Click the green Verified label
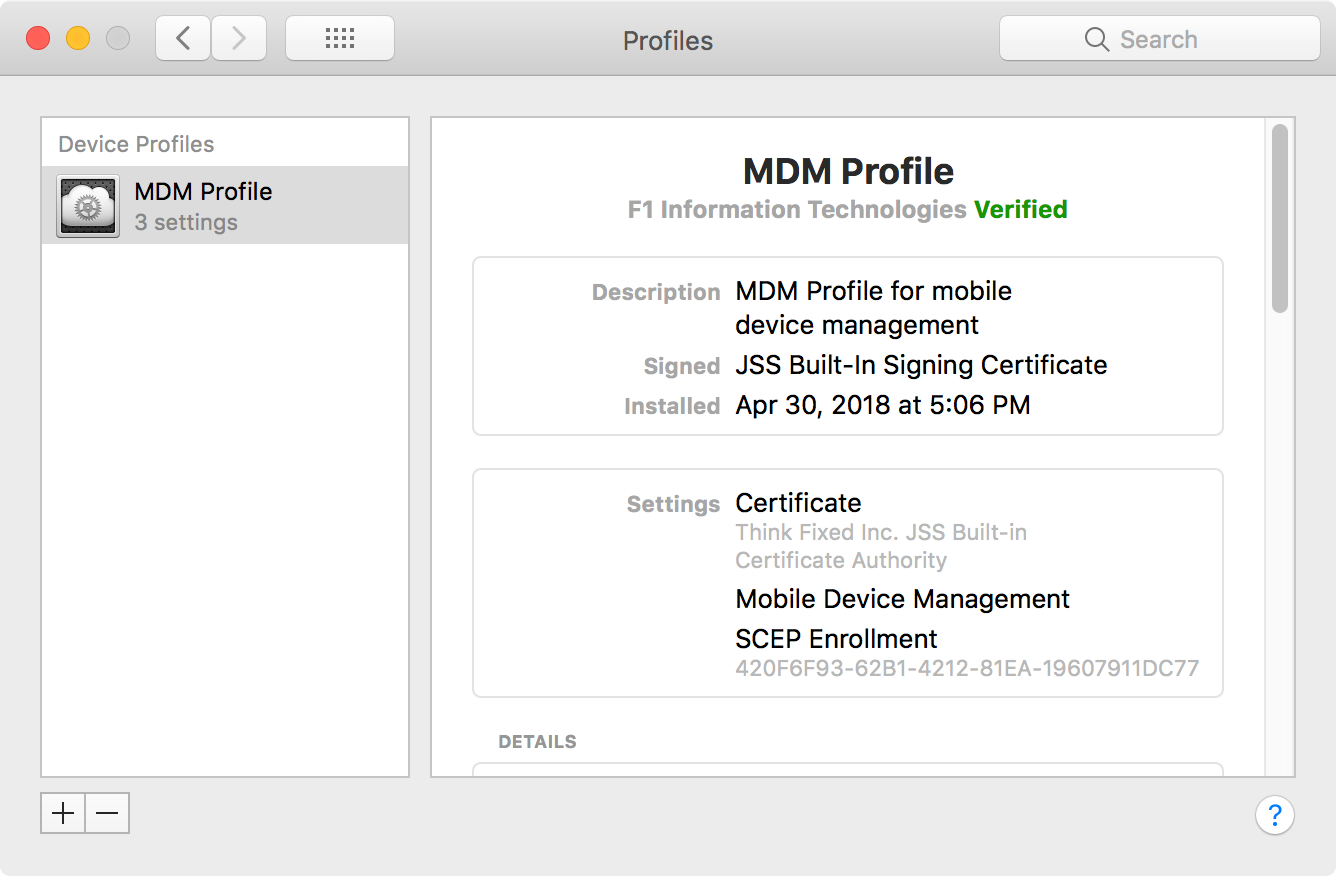Screen dimensions: 1336x876 point(1021,210)
